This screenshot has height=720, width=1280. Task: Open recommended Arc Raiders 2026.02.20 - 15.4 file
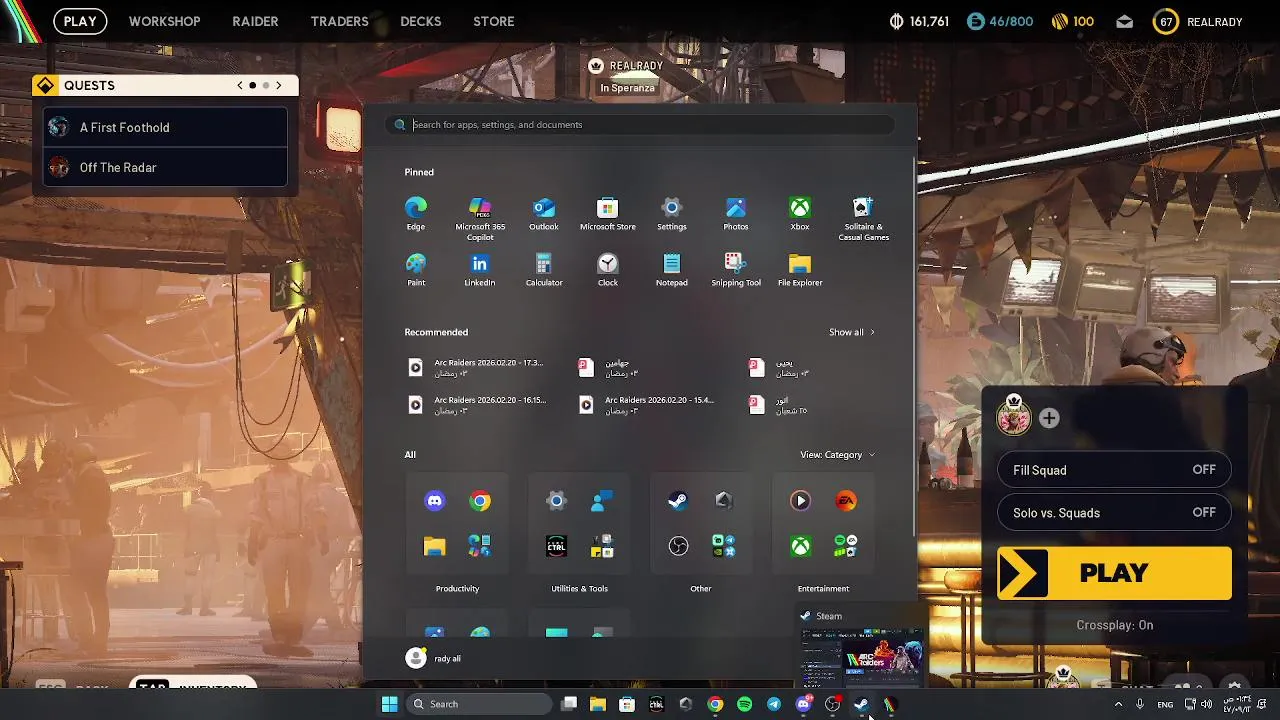[647, 405]
